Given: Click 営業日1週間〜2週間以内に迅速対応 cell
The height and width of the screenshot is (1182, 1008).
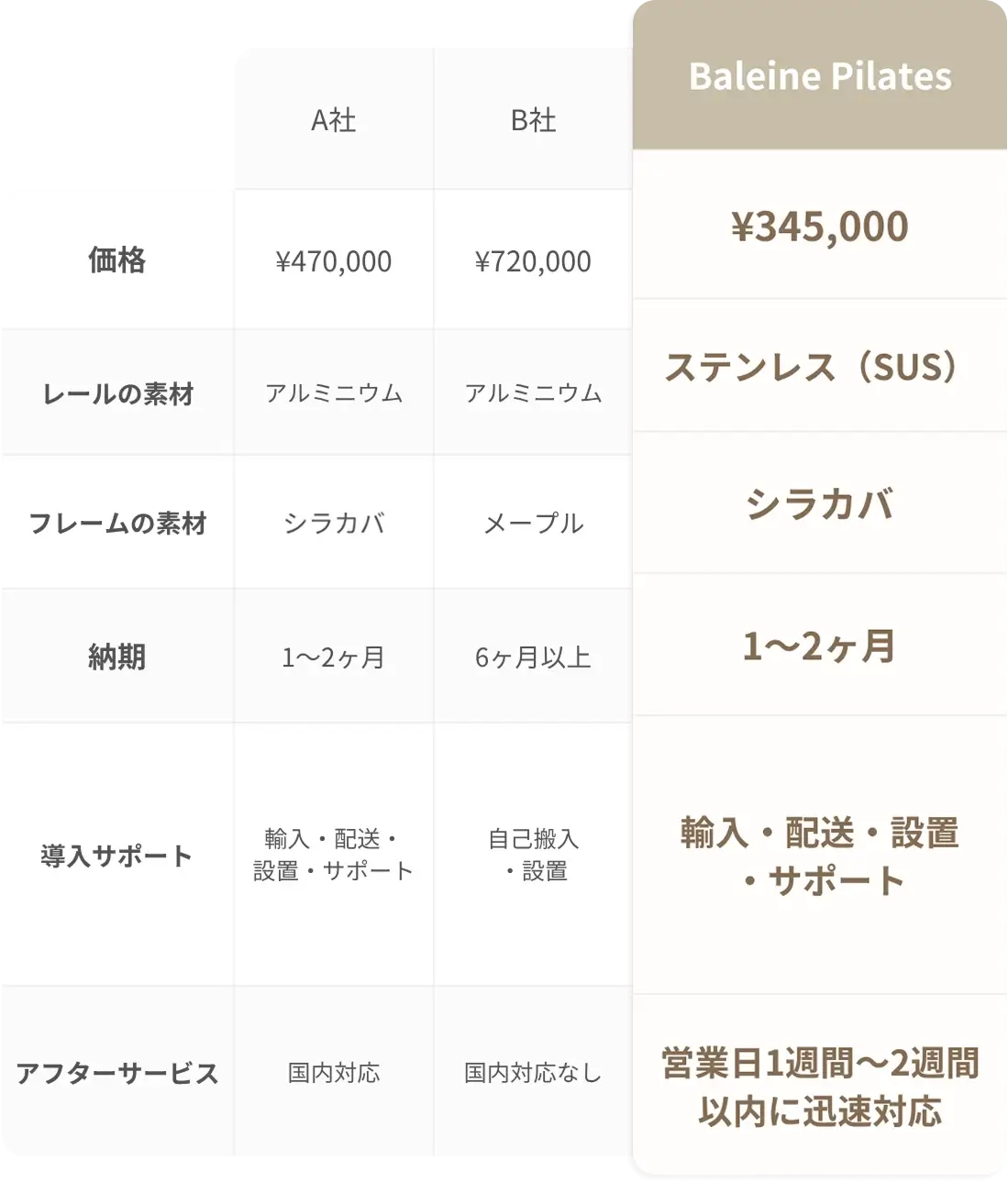Looking at the screenshot, I should pos(820,1087).
